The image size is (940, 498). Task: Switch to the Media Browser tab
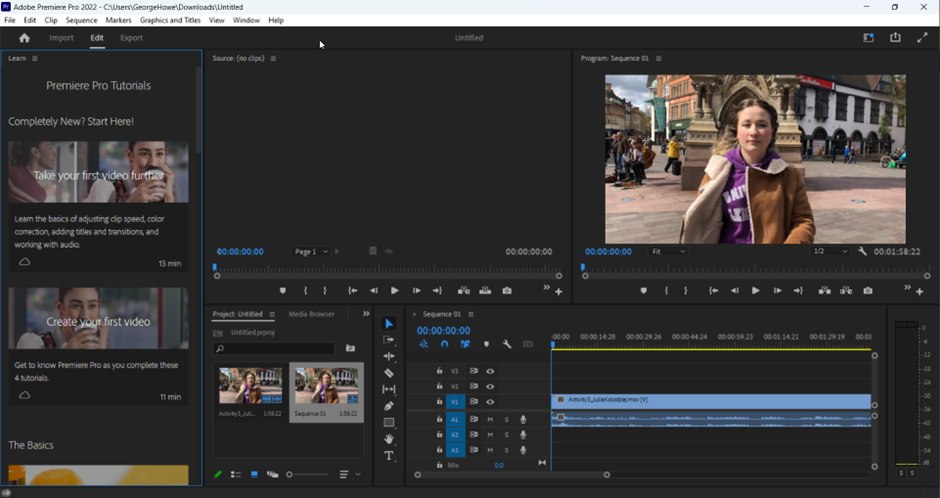click(311, 314)
